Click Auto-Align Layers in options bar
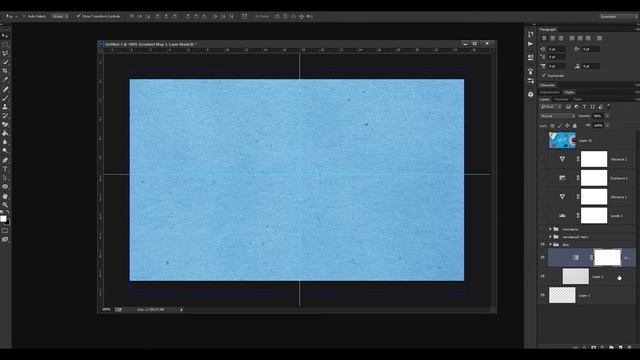640x360 pixels. (244, 16)
